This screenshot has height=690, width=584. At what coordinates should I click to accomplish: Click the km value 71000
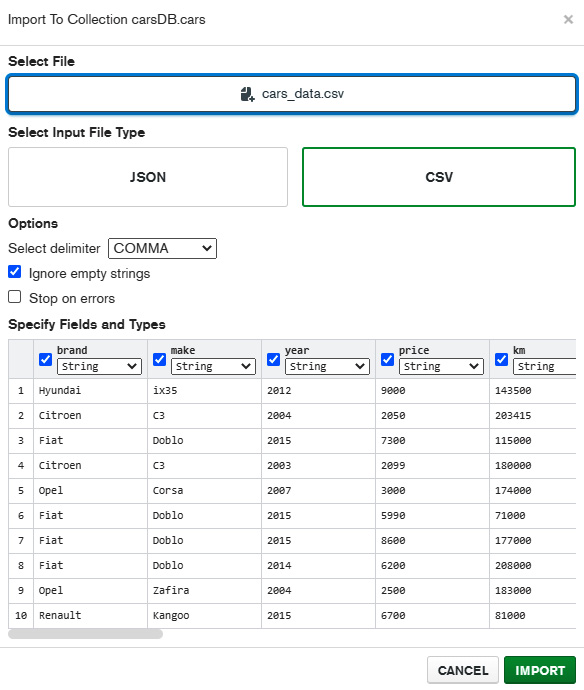point(510,515)
